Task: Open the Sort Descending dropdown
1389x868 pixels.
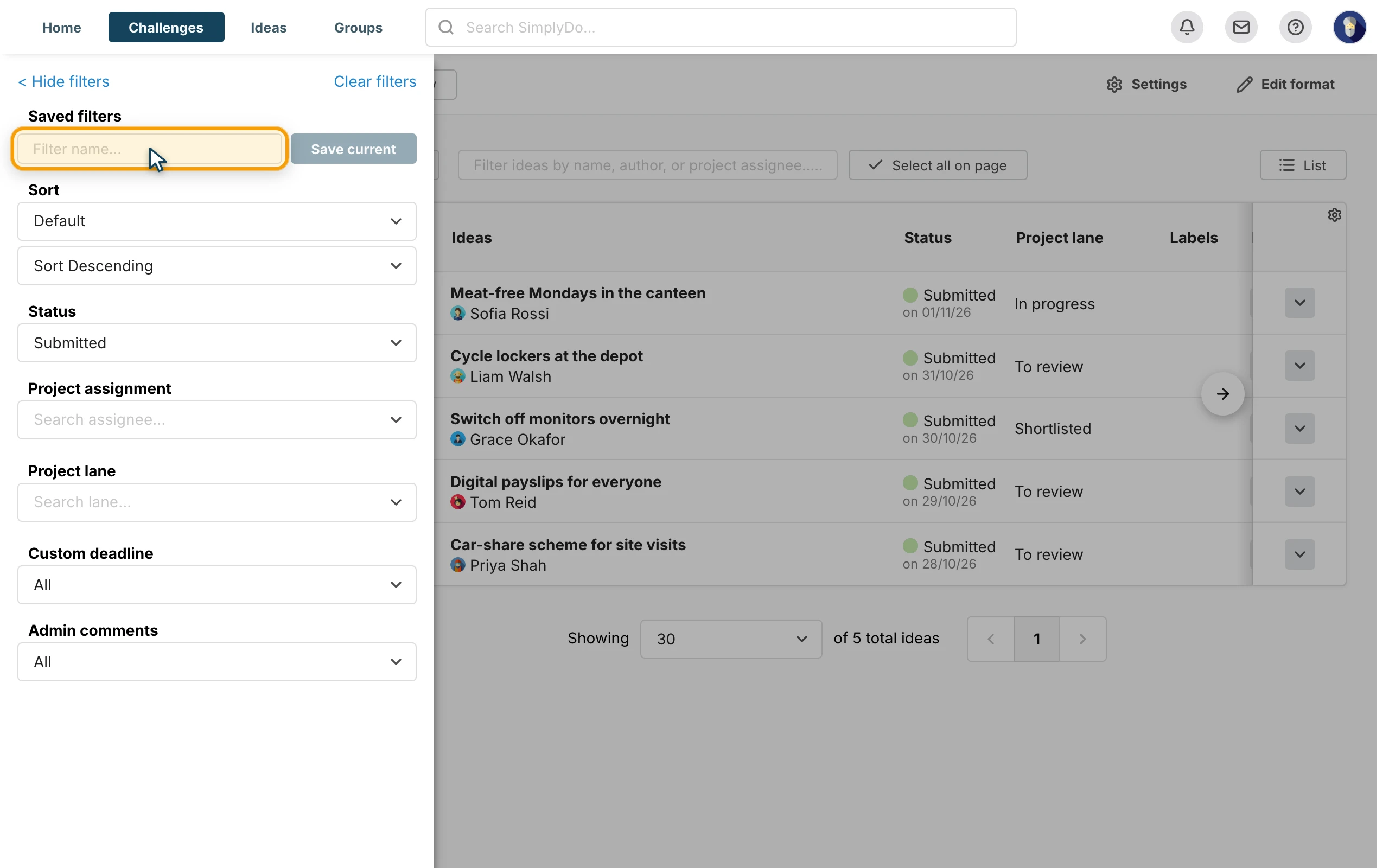Action: 217,266
